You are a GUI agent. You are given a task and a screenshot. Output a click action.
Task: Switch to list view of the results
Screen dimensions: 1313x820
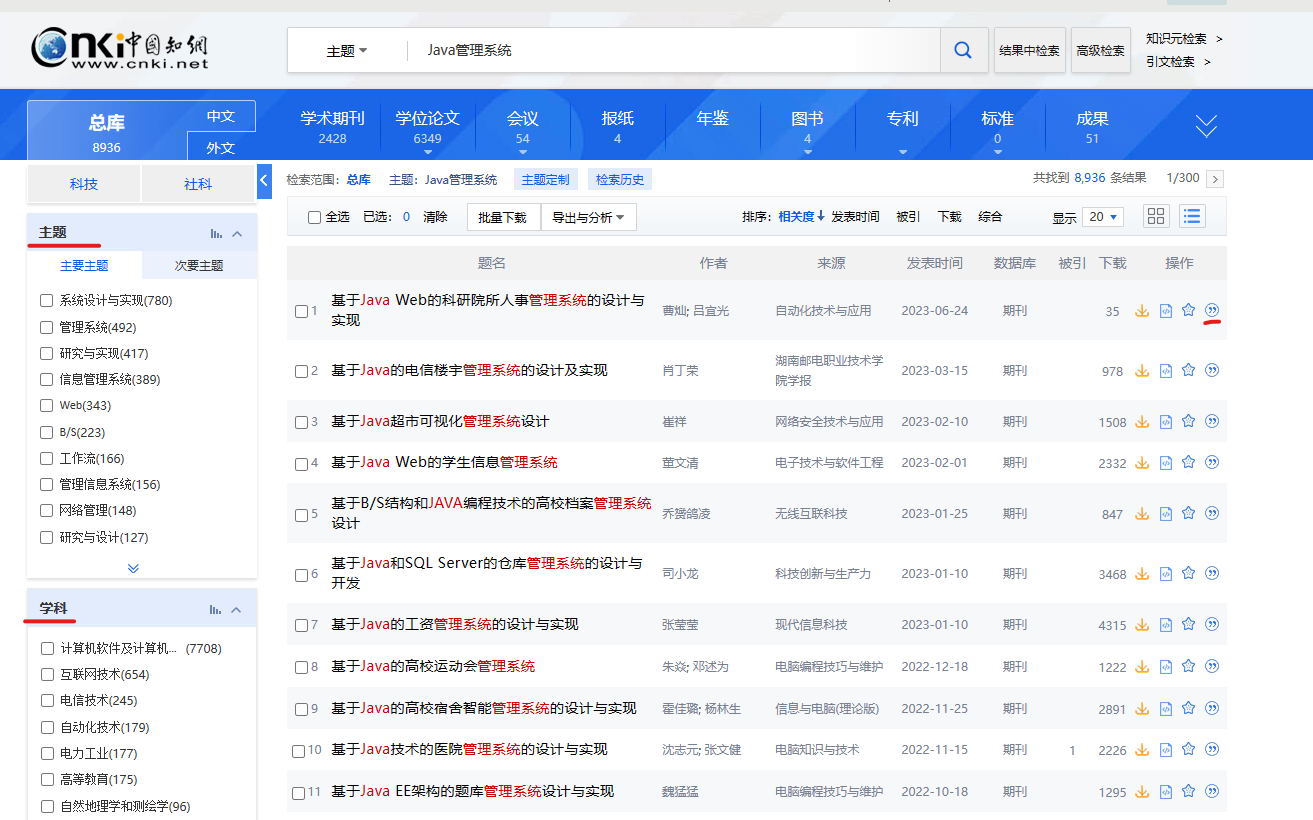tap(1191, 216)
